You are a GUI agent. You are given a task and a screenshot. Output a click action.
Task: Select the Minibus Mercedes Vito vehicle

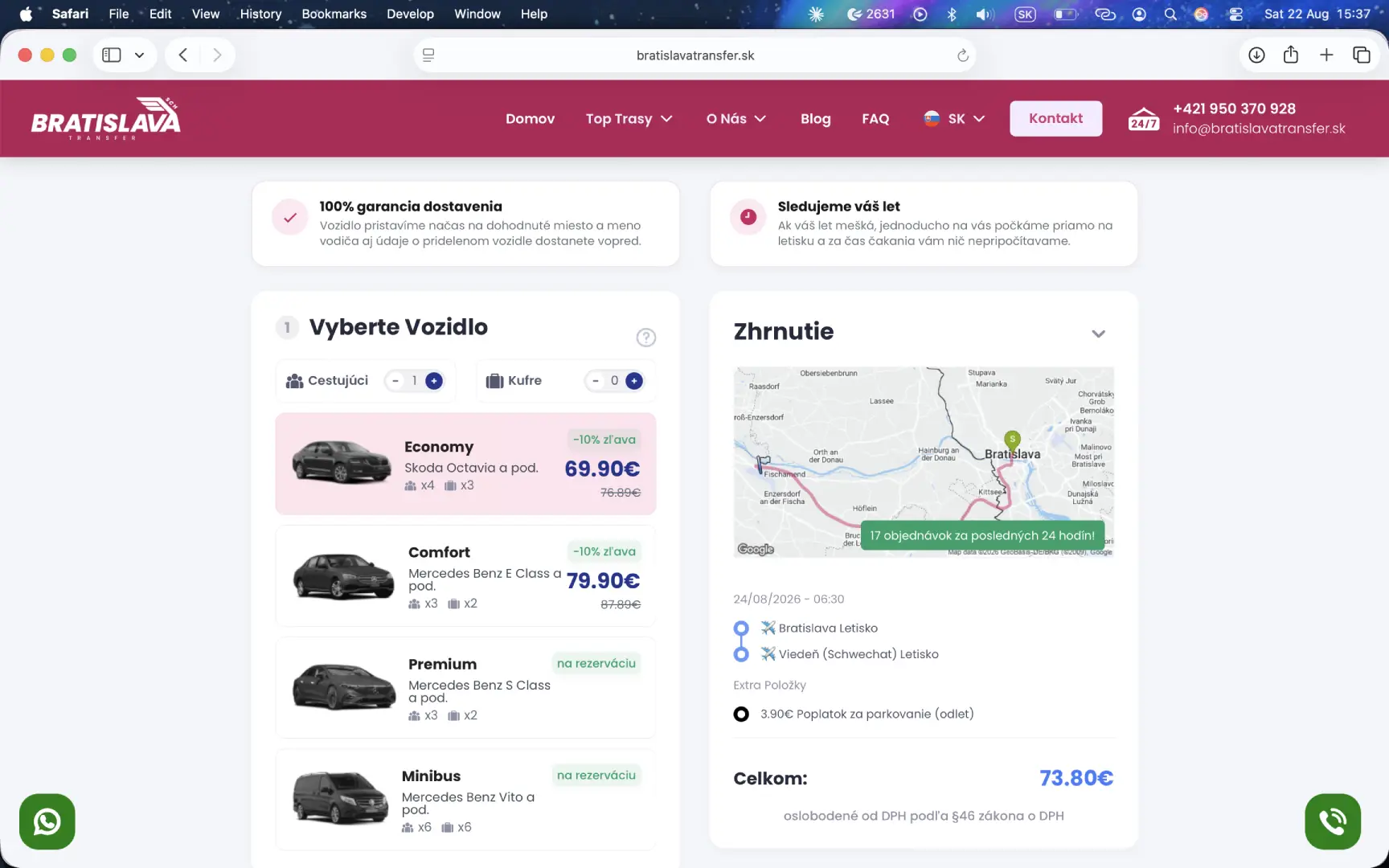465,799
